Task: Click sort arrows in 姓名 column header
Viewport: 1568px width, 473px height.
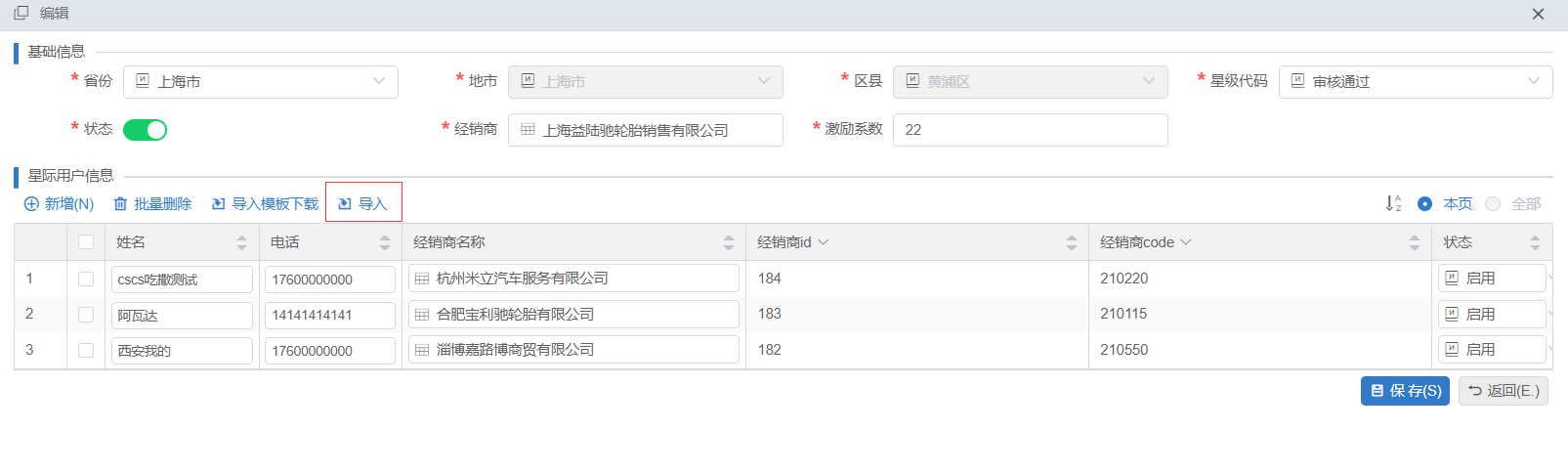Action: [x=241, y=242]
